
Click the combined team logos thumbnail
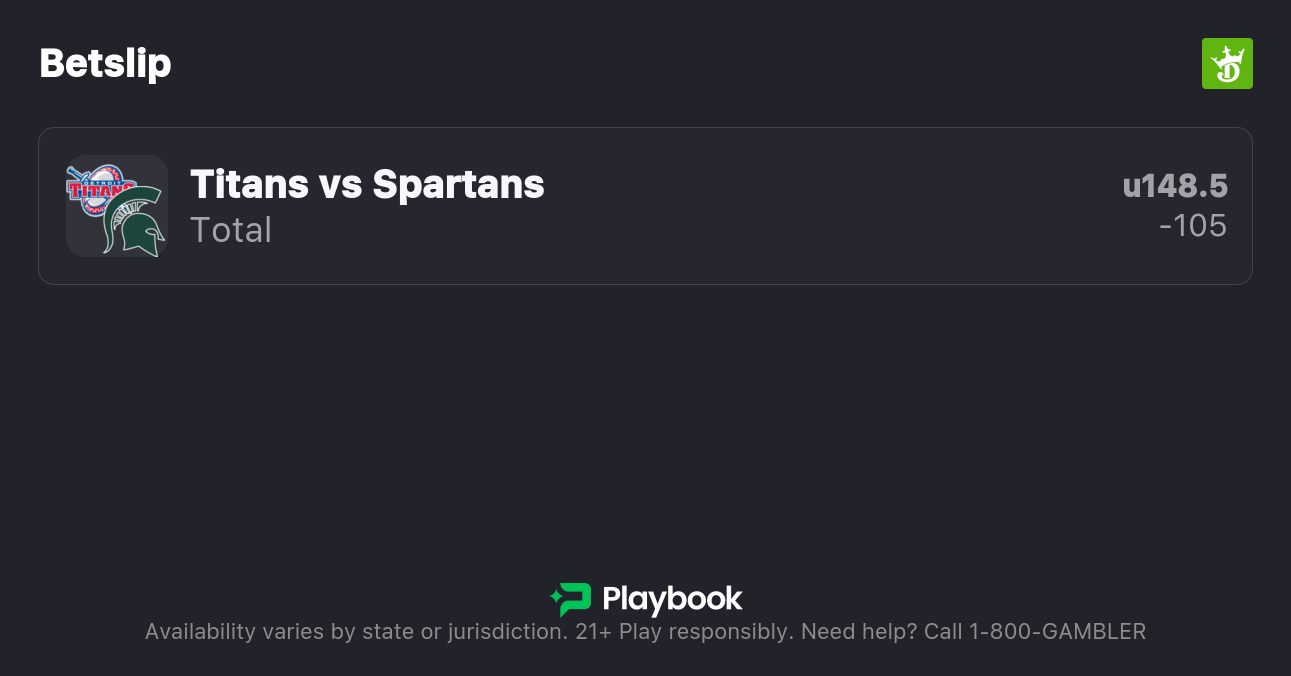coord(116,206)
